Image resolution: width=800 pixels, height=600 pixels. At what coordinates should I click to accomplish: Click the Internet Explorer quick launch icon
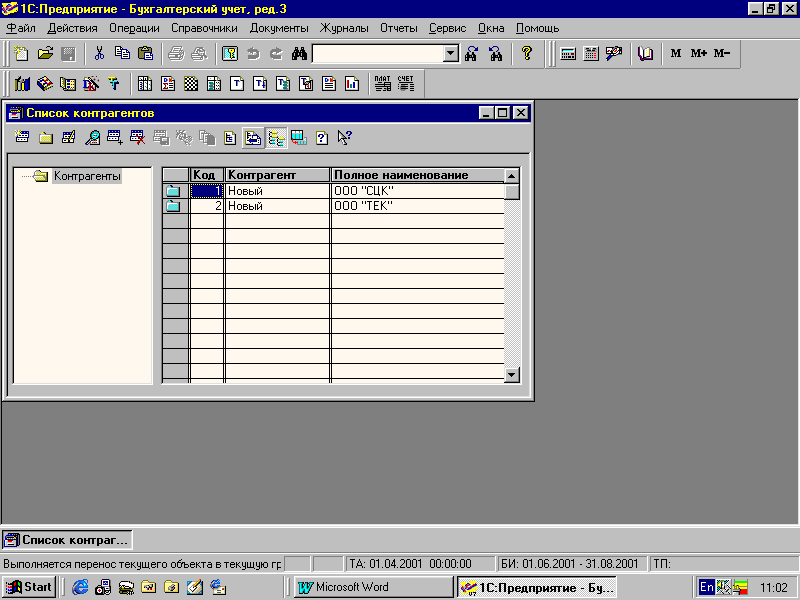(80, 587)
